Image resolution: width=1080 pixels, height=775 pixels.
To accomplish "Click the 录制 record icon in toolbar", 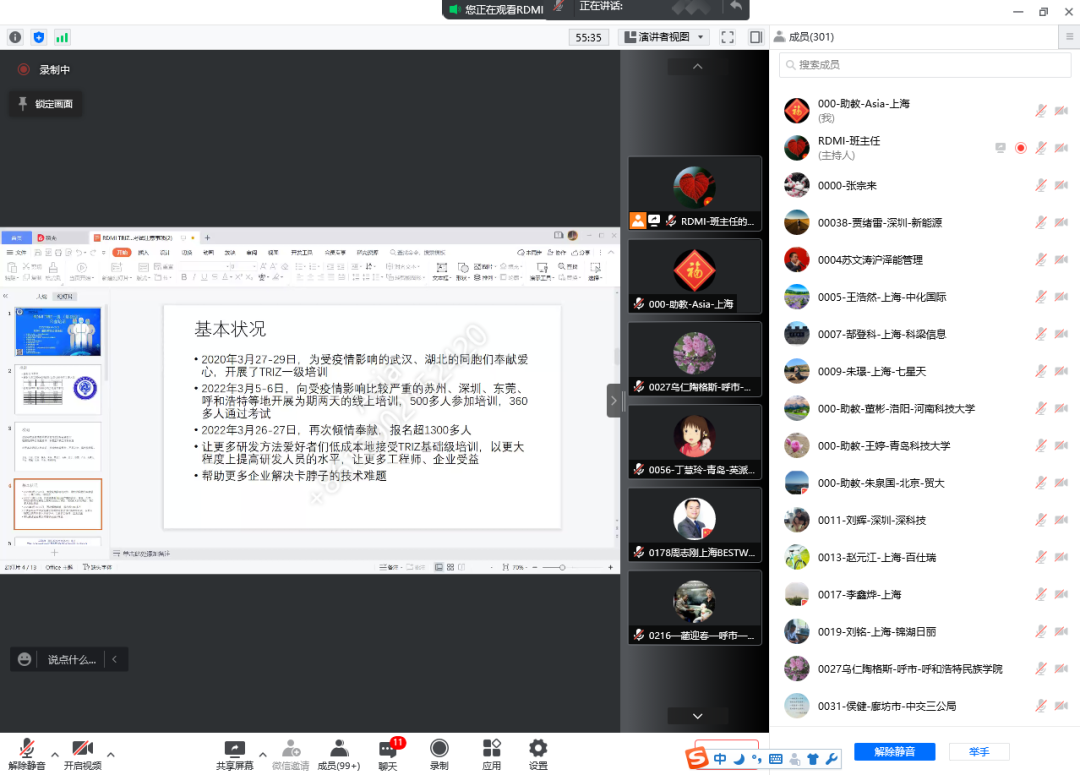I will point(439,755).
